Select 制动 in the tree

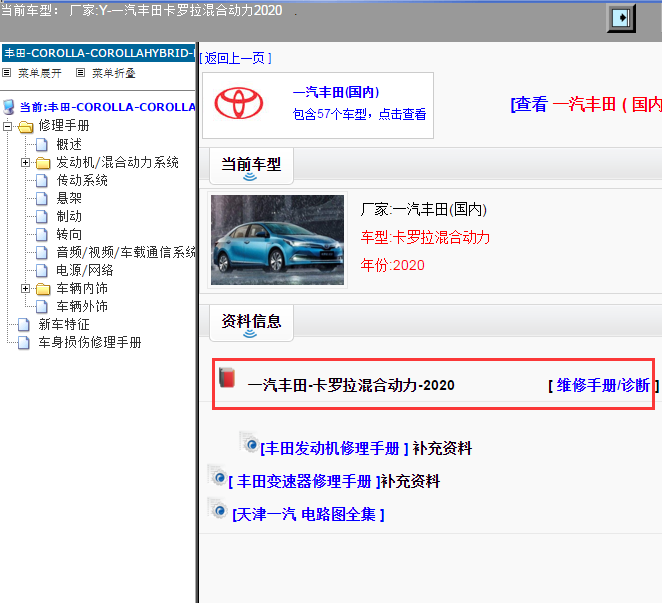pyautogui.click(x=69, y=216)
